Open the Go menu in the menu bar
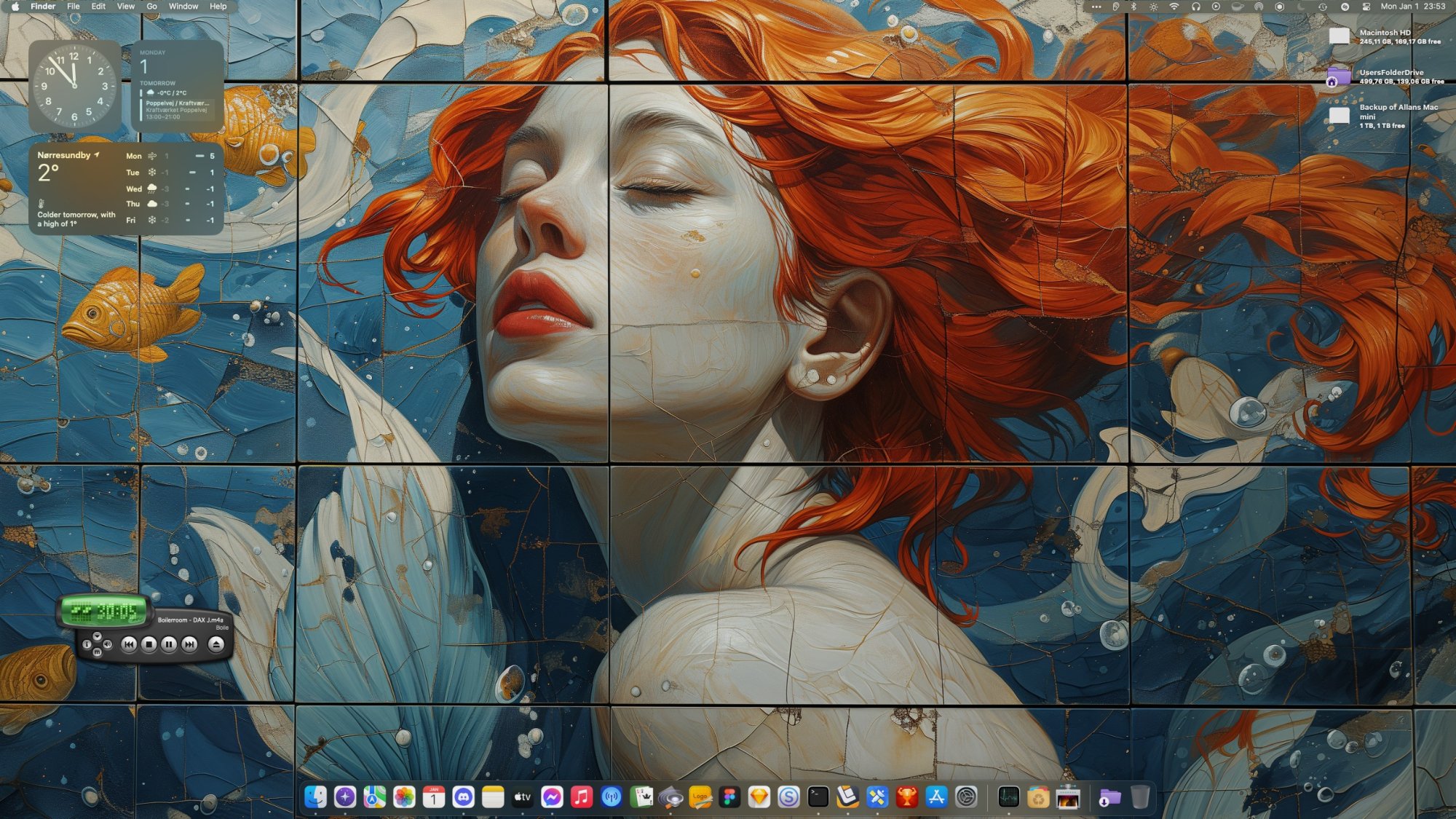This screenshot has width=1456, height=819. (151, 6)
